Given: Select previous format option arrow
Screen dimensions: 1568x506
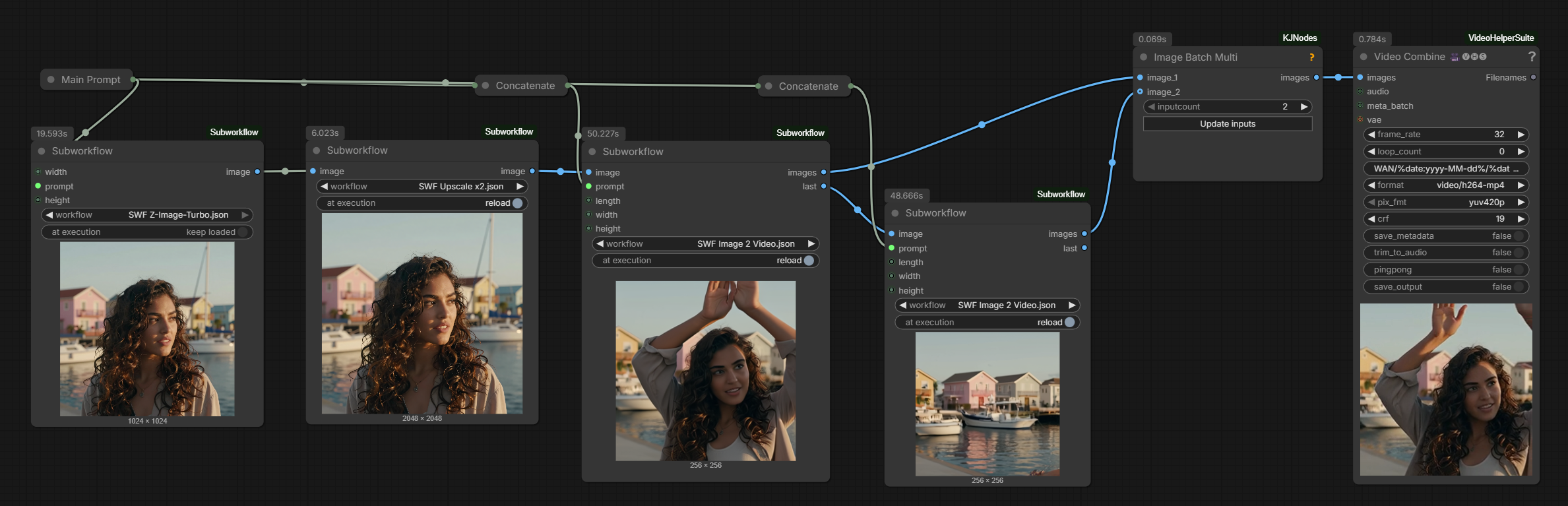Looking at the screenshot, I should coord(1371,185).
